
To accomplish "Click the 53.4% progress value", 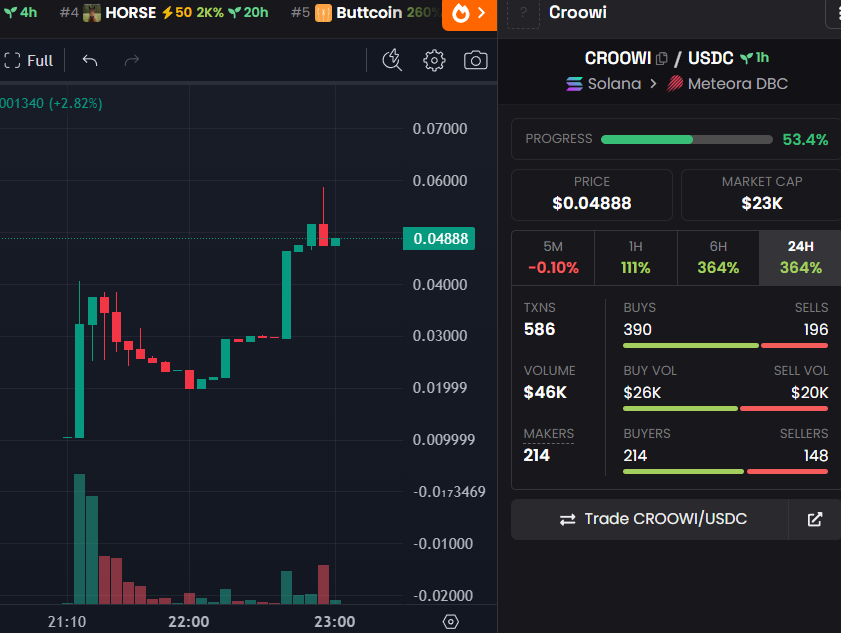I will pyautogui.click(x=805, y=139).
